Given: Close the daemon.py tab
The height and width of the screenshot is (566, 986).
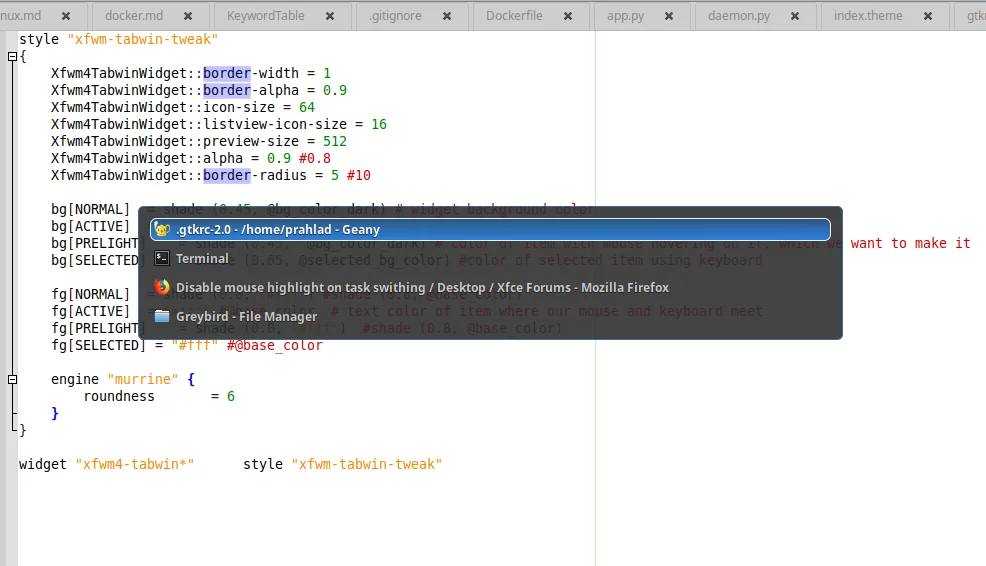Looking at the screenshot, I should coord(796,16).
